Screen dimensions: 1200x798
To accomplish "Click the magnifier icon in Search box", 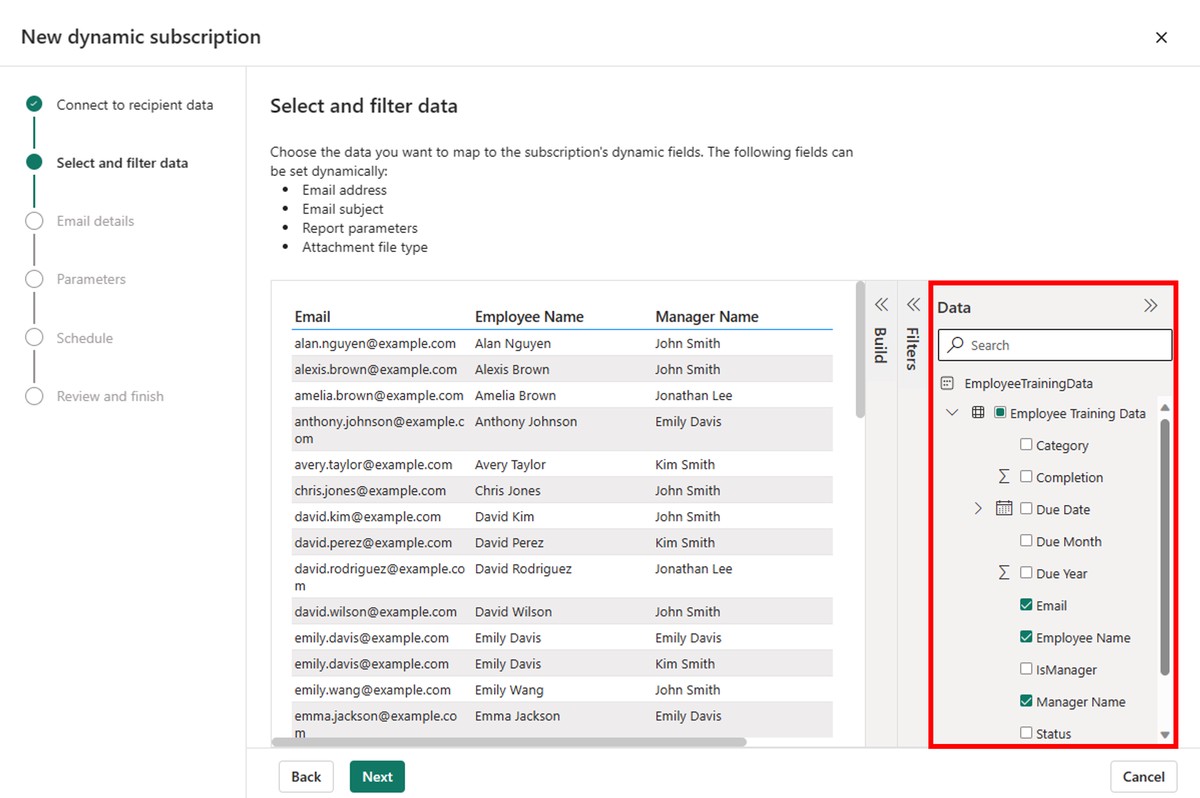I will (956, 345).
